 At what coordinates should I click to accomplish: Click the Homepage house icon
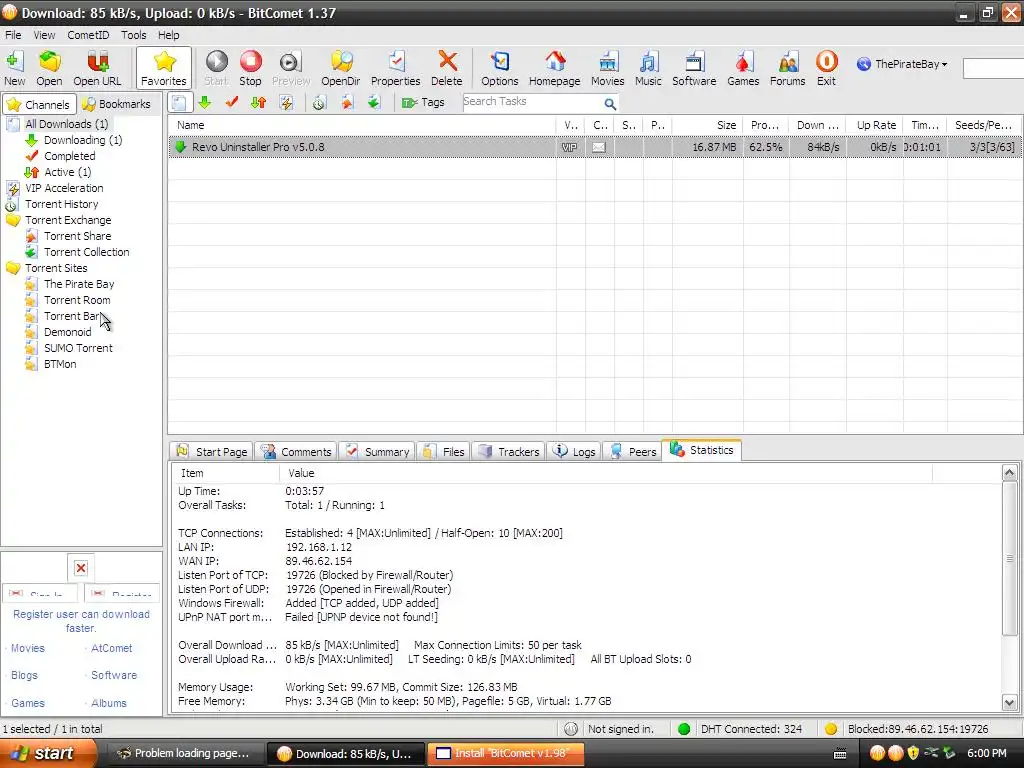[x=554, y=68]
